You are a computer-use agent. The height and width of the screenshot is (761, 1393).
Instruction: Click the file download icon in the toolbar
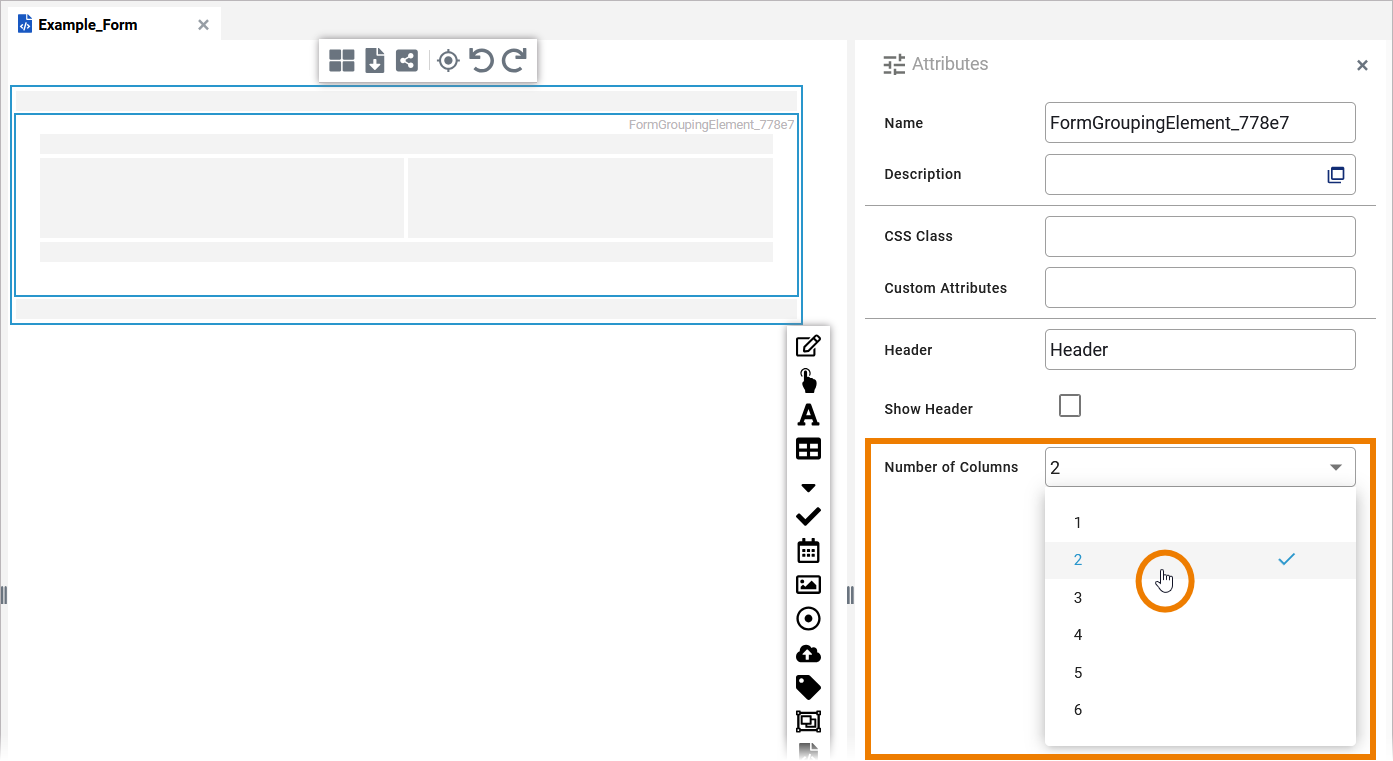pos(375,61)
